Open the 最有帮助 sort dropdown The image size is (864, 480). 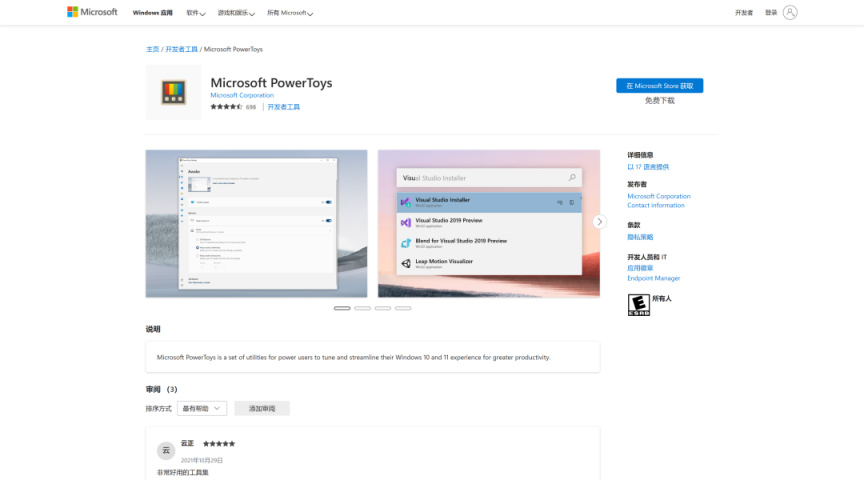[202, 408]
